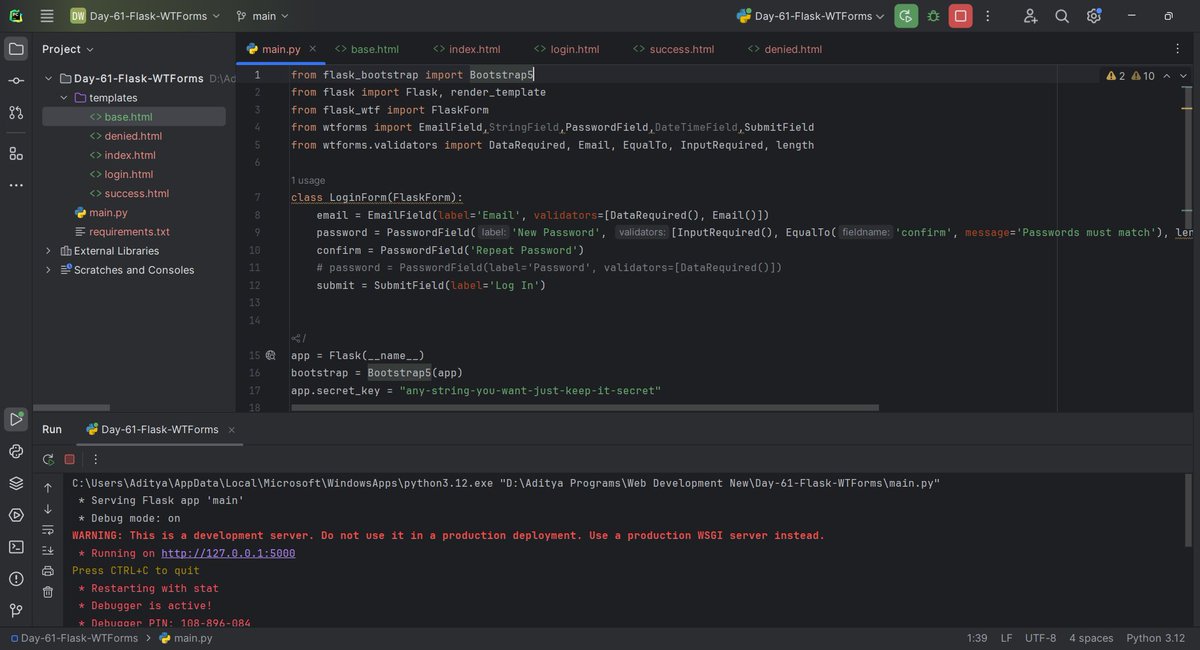Image resolution: width=1200 pixels, height=650 pixels.
Task: Click stop icon in Run panel toolbar
Action: click(x=70, y=459)
